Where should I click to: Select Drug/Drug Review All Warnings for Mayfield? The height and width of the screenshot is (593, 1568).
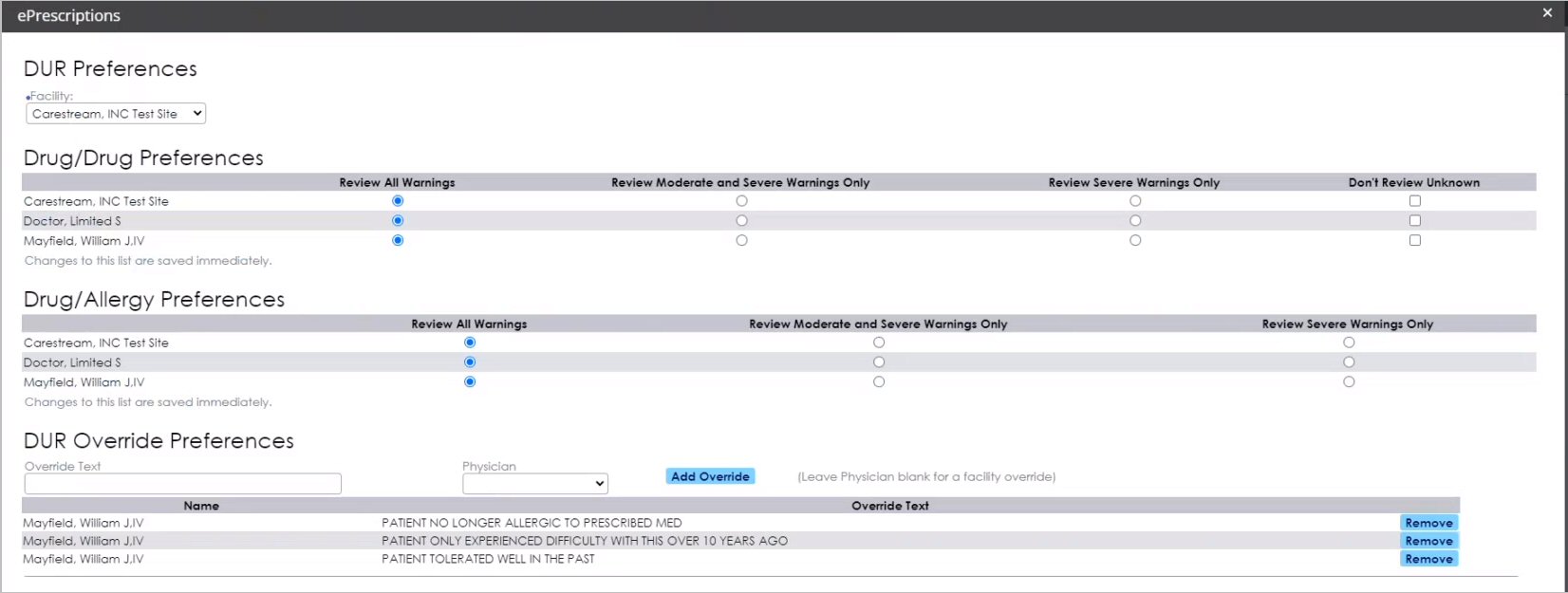pos(398,241)
